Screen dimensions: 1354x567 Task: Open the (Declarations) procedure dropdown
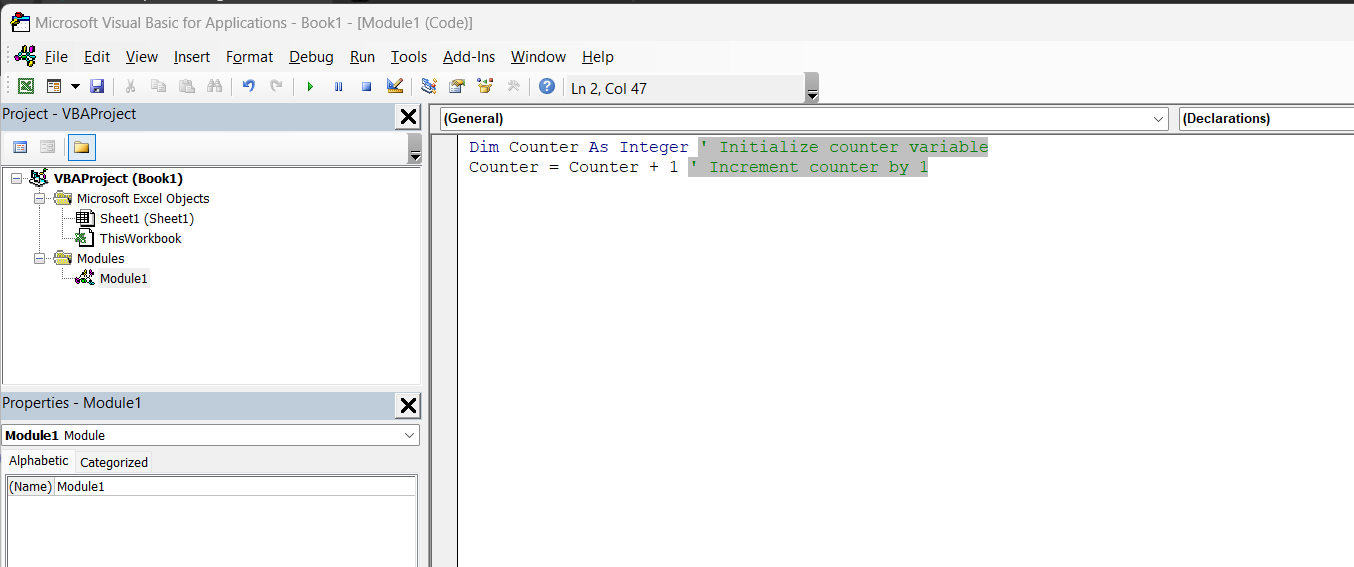pyautogui.click(x=1266, y=118)
